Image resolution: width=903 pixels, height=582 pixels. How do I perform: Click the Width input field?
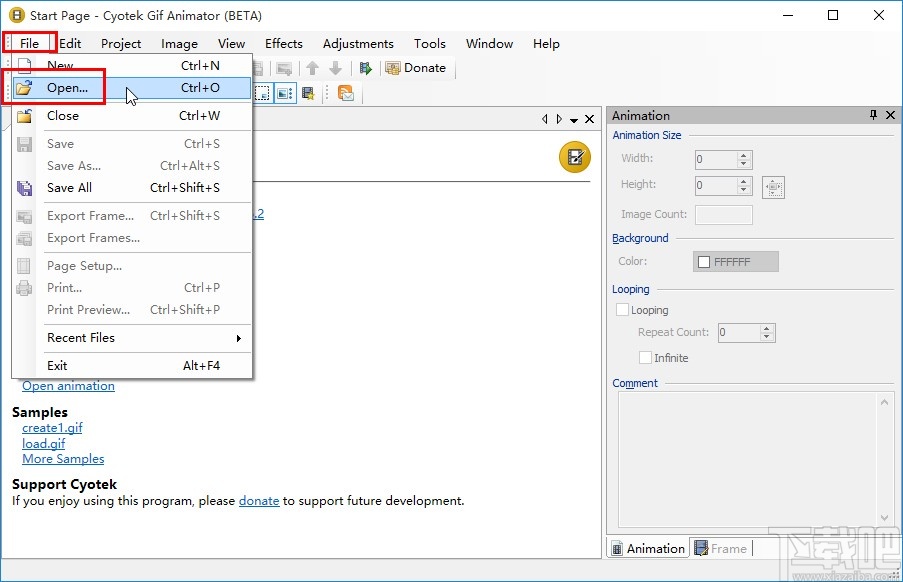[716, 159]
